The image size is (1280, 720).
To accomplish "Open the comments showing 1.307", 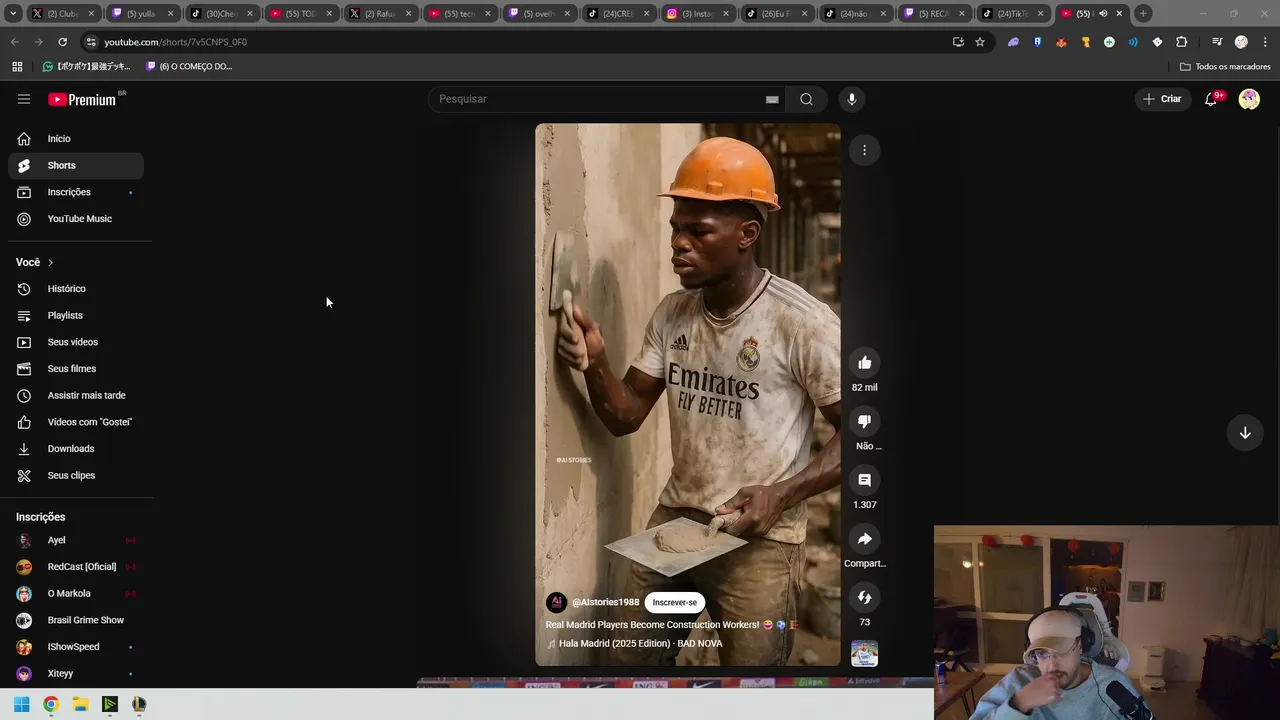I will click(865, 480).
